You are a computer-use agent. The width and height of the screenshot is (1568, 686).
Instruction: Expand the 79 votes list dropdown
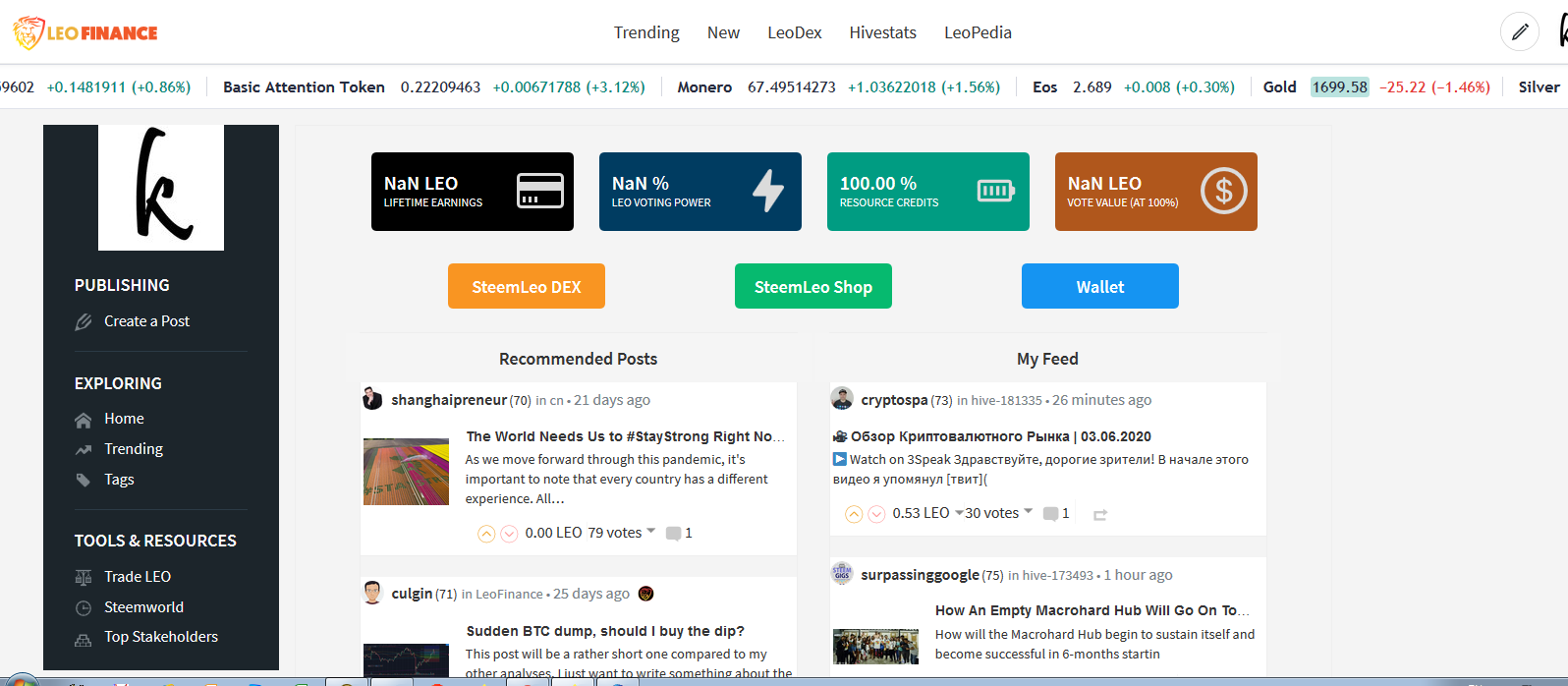click(x=650, y=531)
